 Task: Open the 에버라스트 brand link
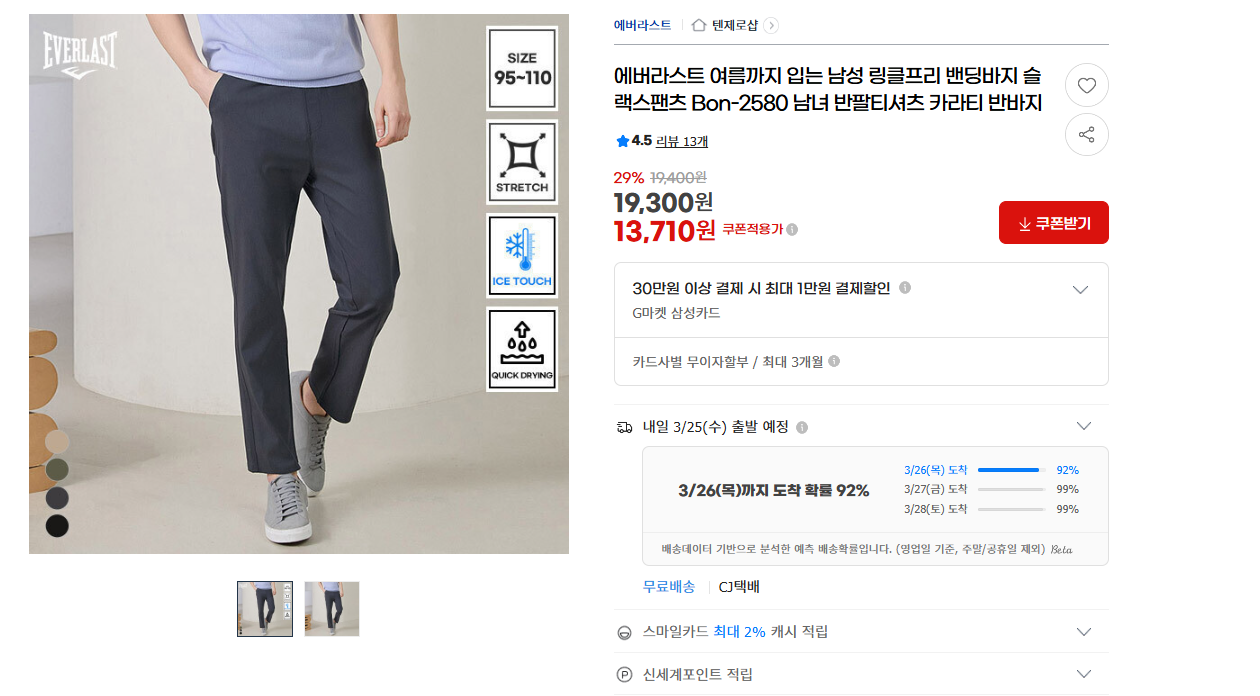pos(643,25)
